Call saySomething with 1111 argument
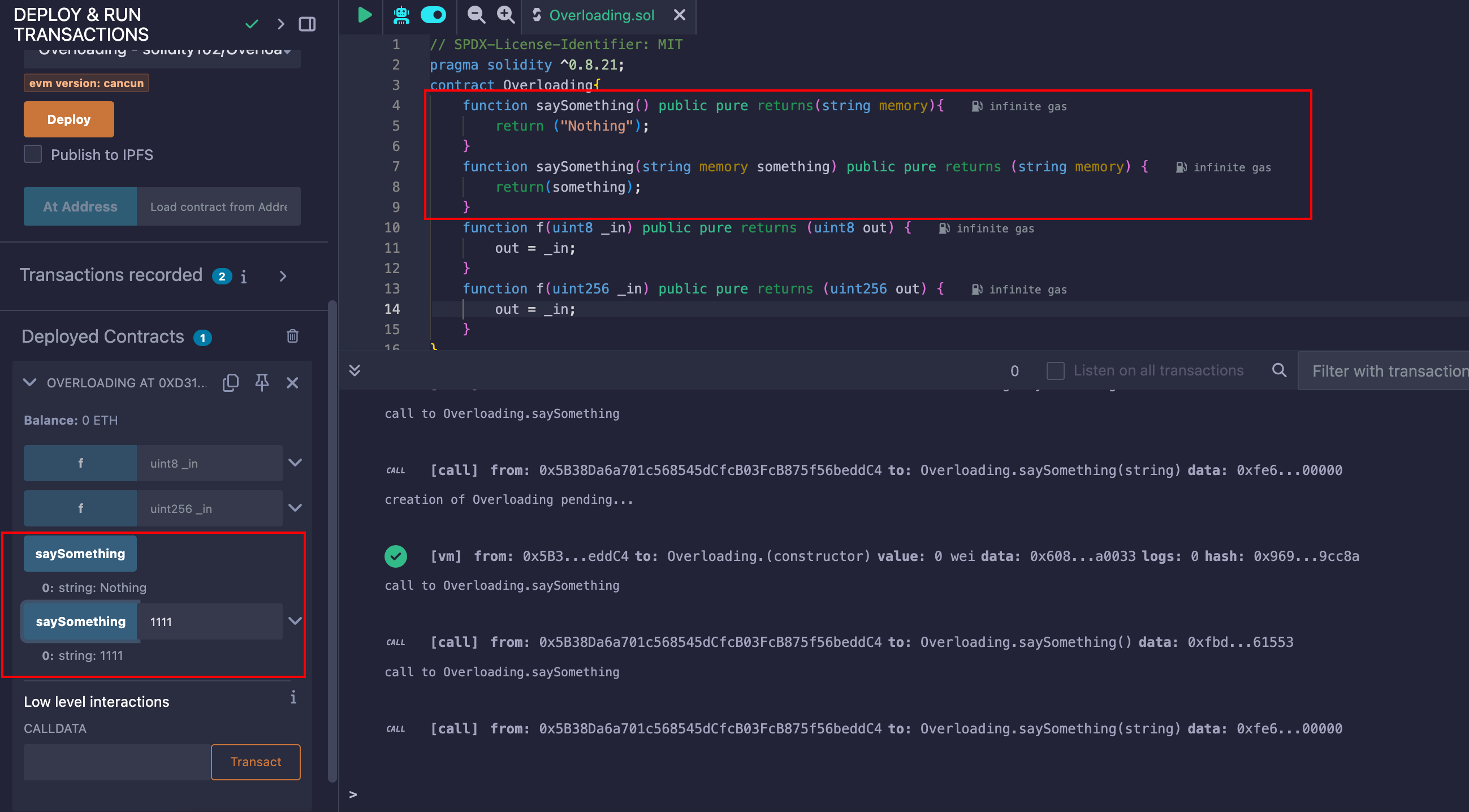The width and height of the screenshot is (1469, 812). 80,621
